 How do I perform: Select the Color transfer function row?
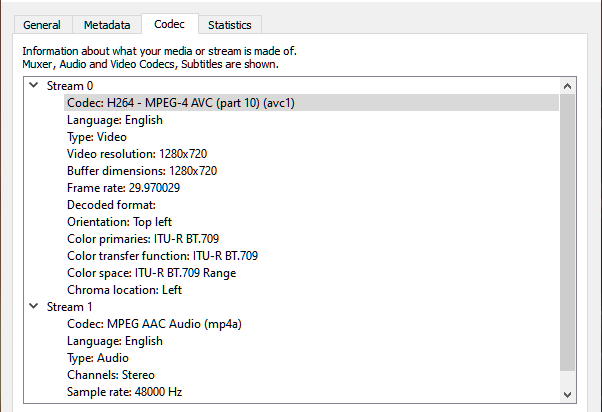pos(162,256)
